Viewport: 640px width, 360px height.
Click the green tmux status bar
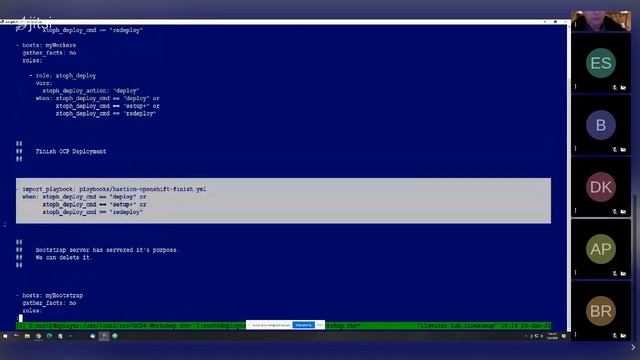click(x=283, y=326)
